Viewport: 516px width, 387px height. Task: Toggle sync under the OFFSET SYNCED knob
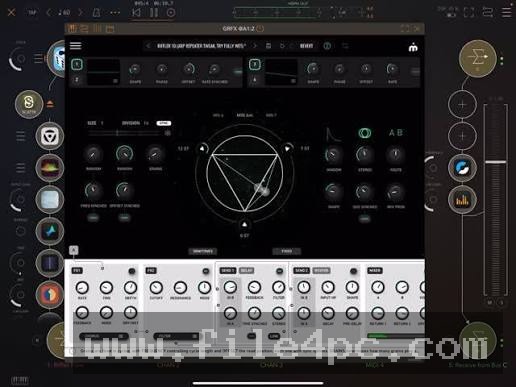pos(124,218)
